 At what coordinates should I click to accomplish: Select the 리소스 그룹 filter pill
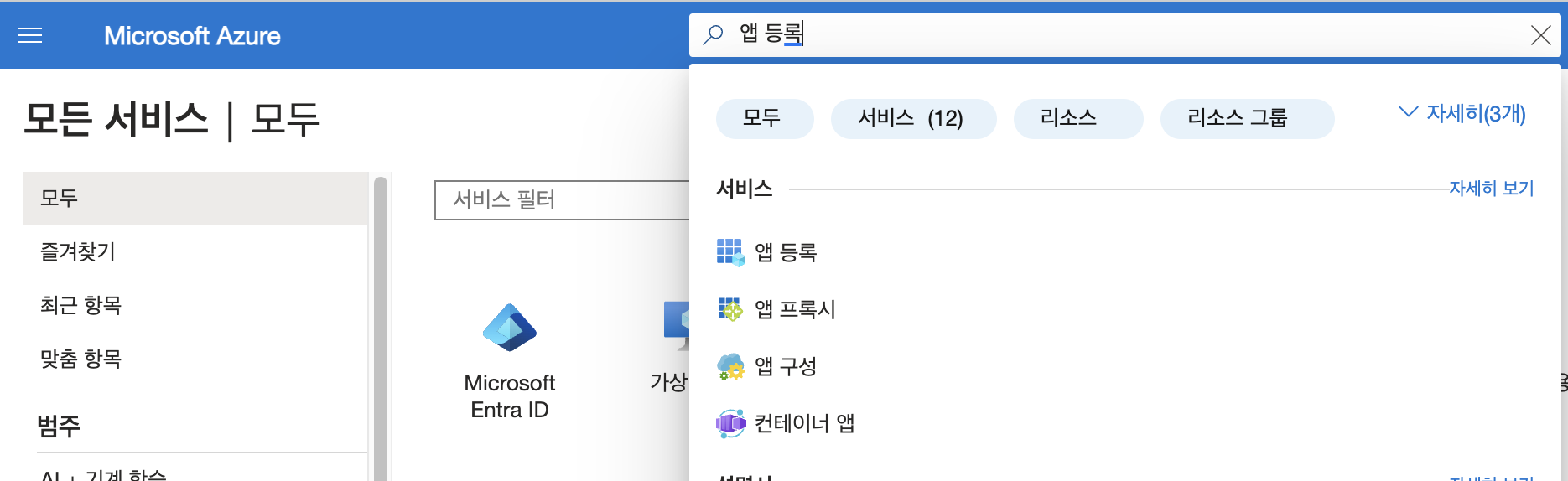[1247, 118]
